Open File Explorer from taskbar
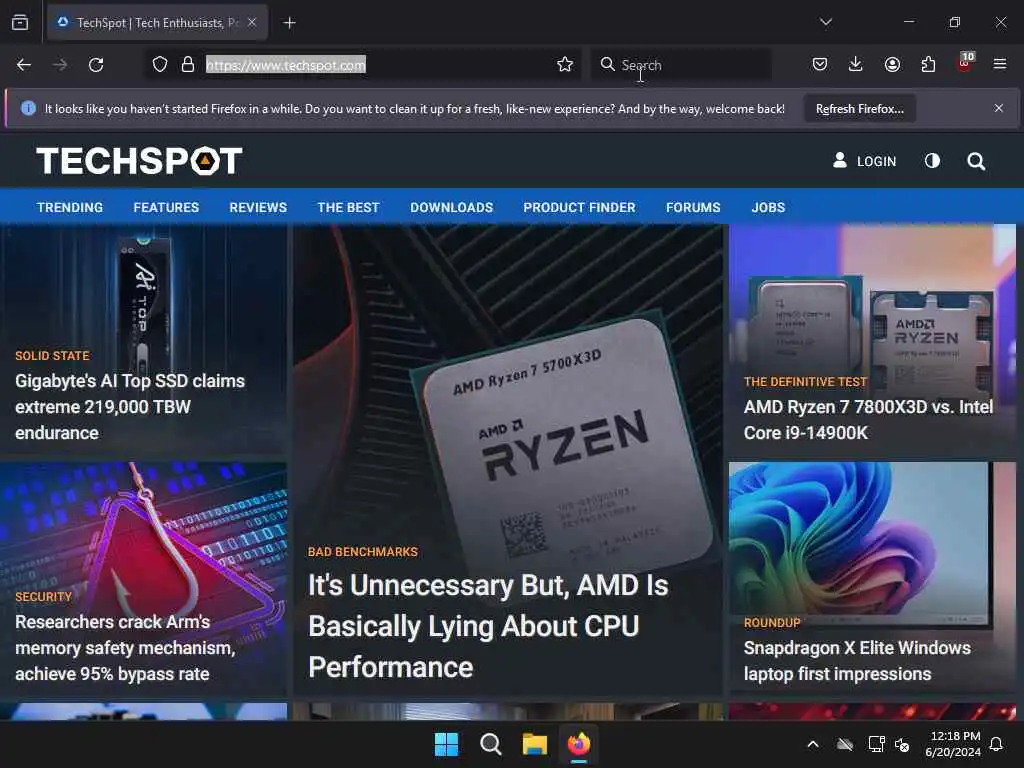The width and height of the screenshot is (1024, 768). coord(534,744)
